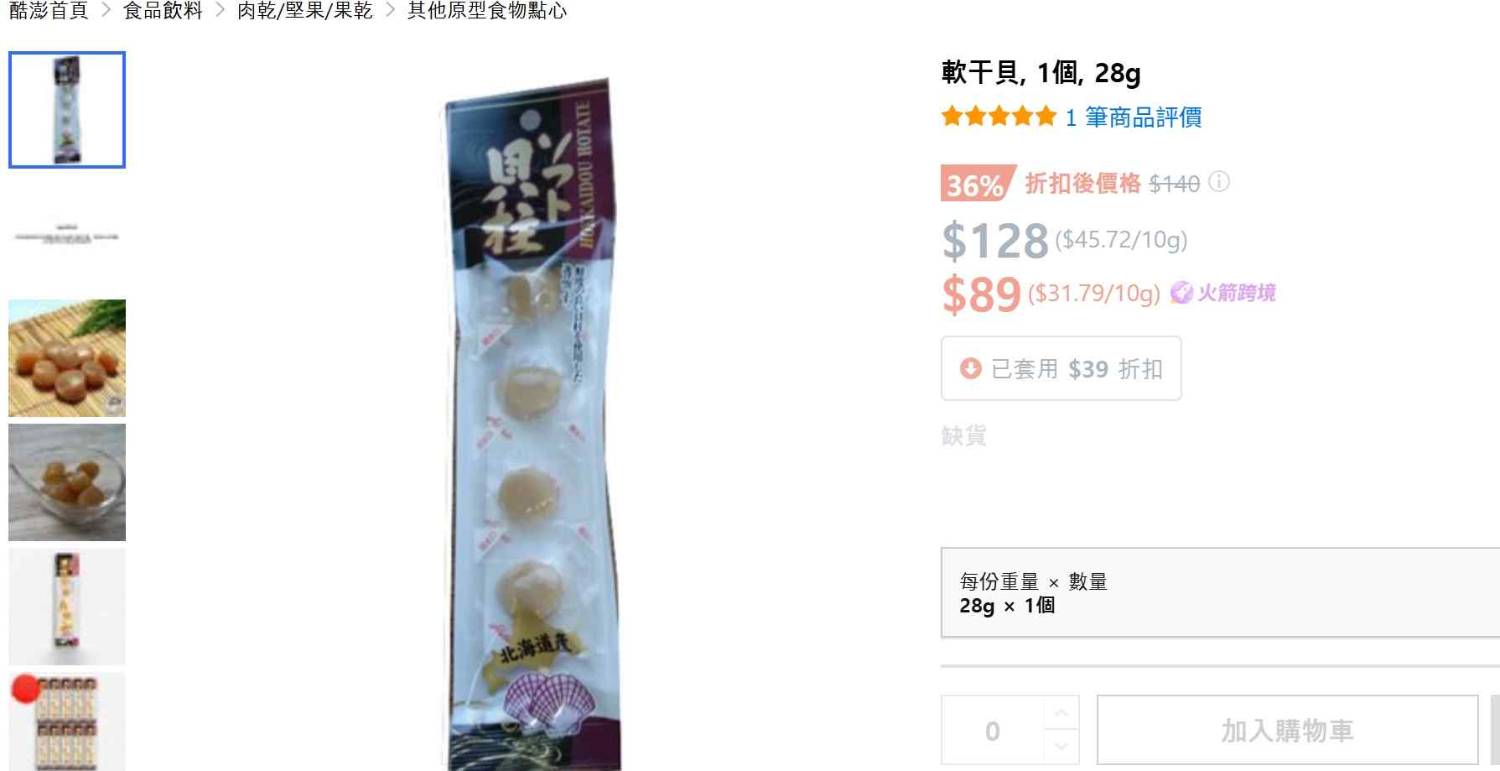Select the first scallop package thumbnail

[x=67, y=110]
